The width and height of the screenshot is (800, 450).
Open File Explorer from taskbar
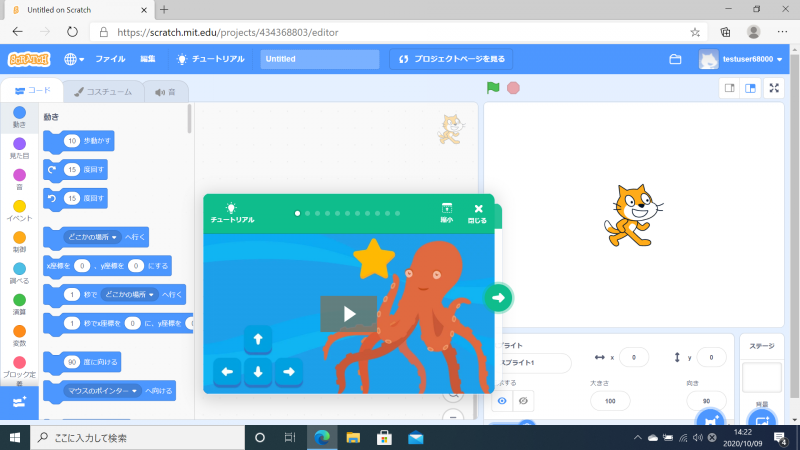click(x=353, y=438)
